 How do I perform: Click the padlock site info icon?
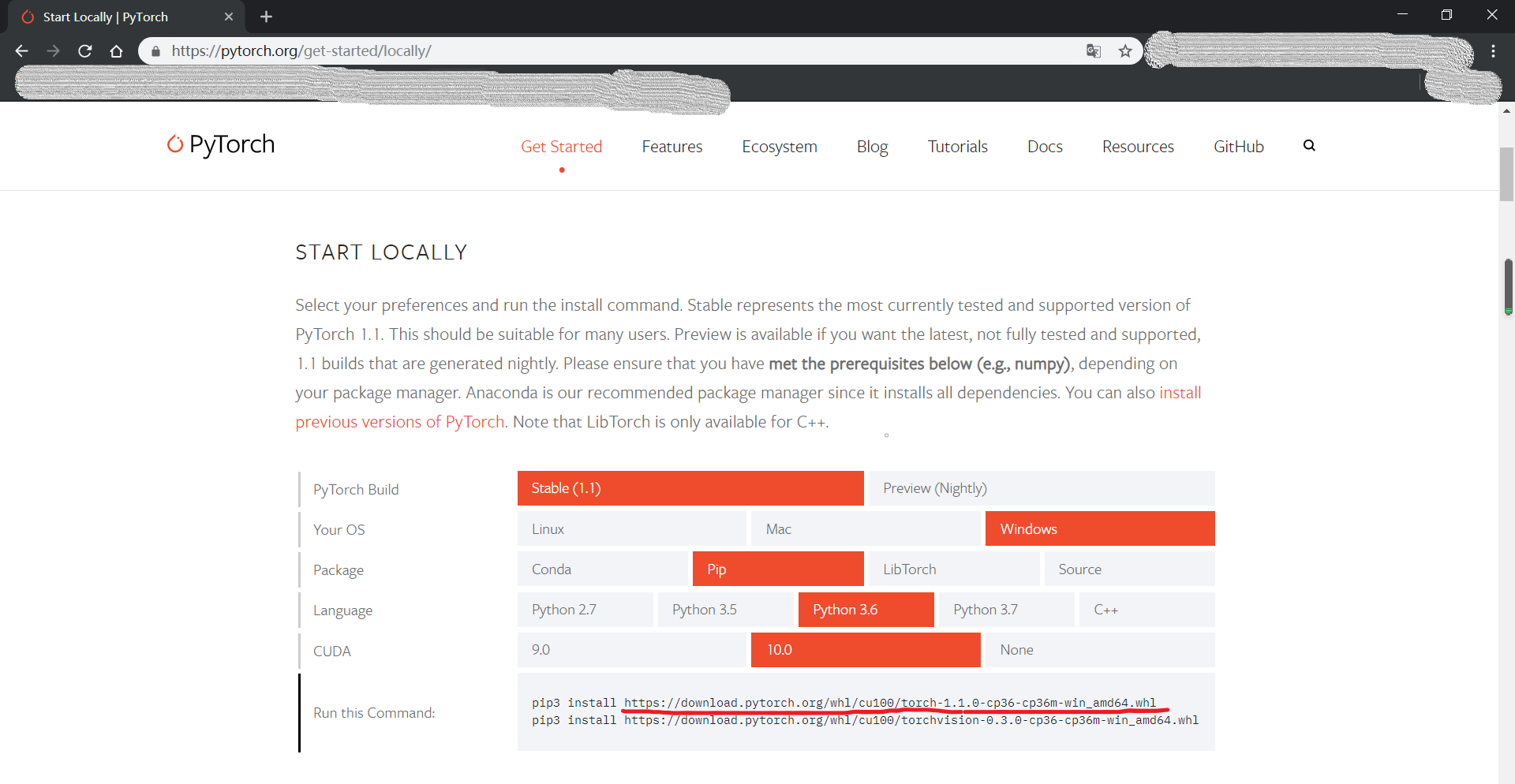(155, 51)
